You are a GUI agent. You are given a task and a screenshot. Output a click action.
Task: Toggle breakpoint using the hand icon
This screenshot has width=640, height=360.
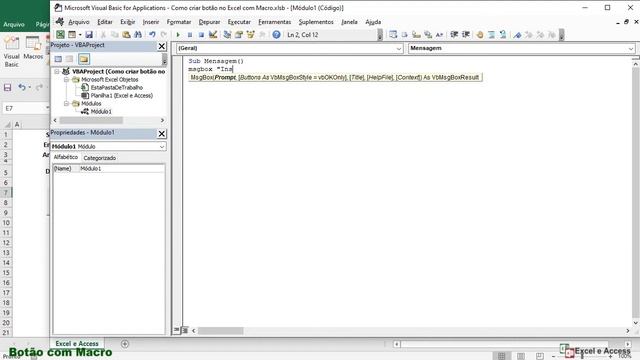coord(480,35)
